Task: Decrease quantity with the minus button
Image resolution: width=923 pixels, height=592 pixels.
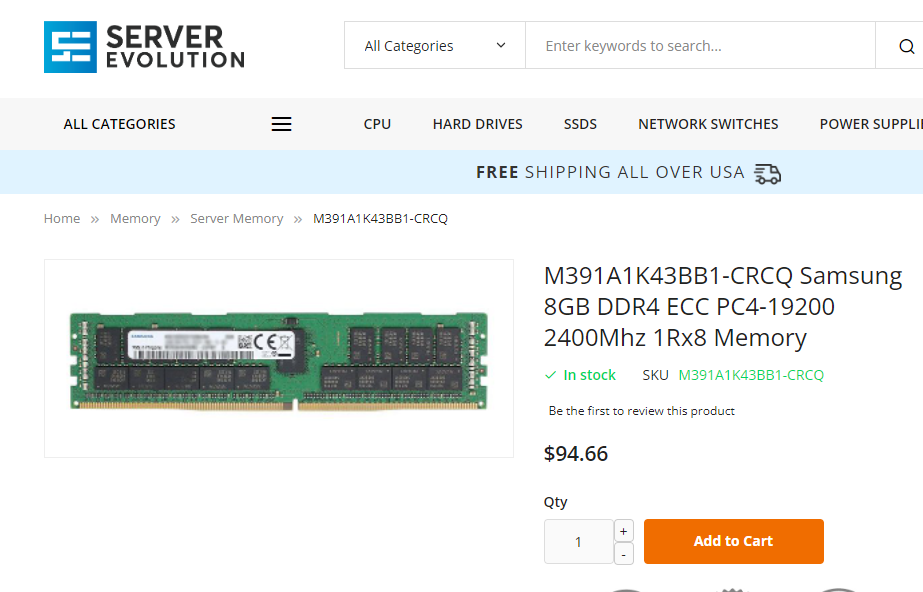Action: point(623,554)
